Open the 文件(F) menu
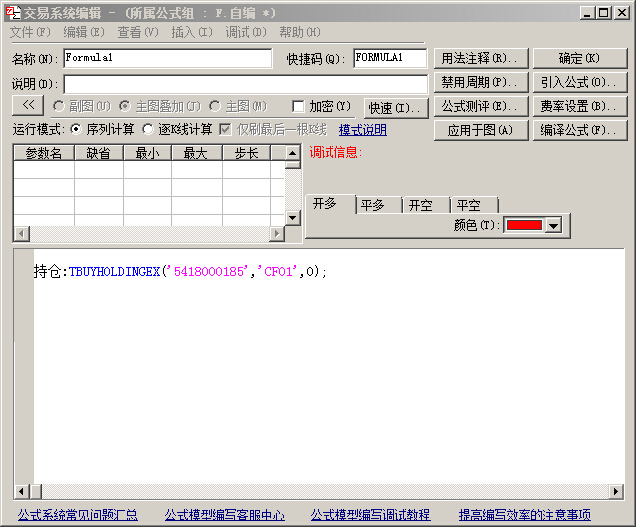The width and height of the screenshot is (636, 527). click(x=30, y=32)
